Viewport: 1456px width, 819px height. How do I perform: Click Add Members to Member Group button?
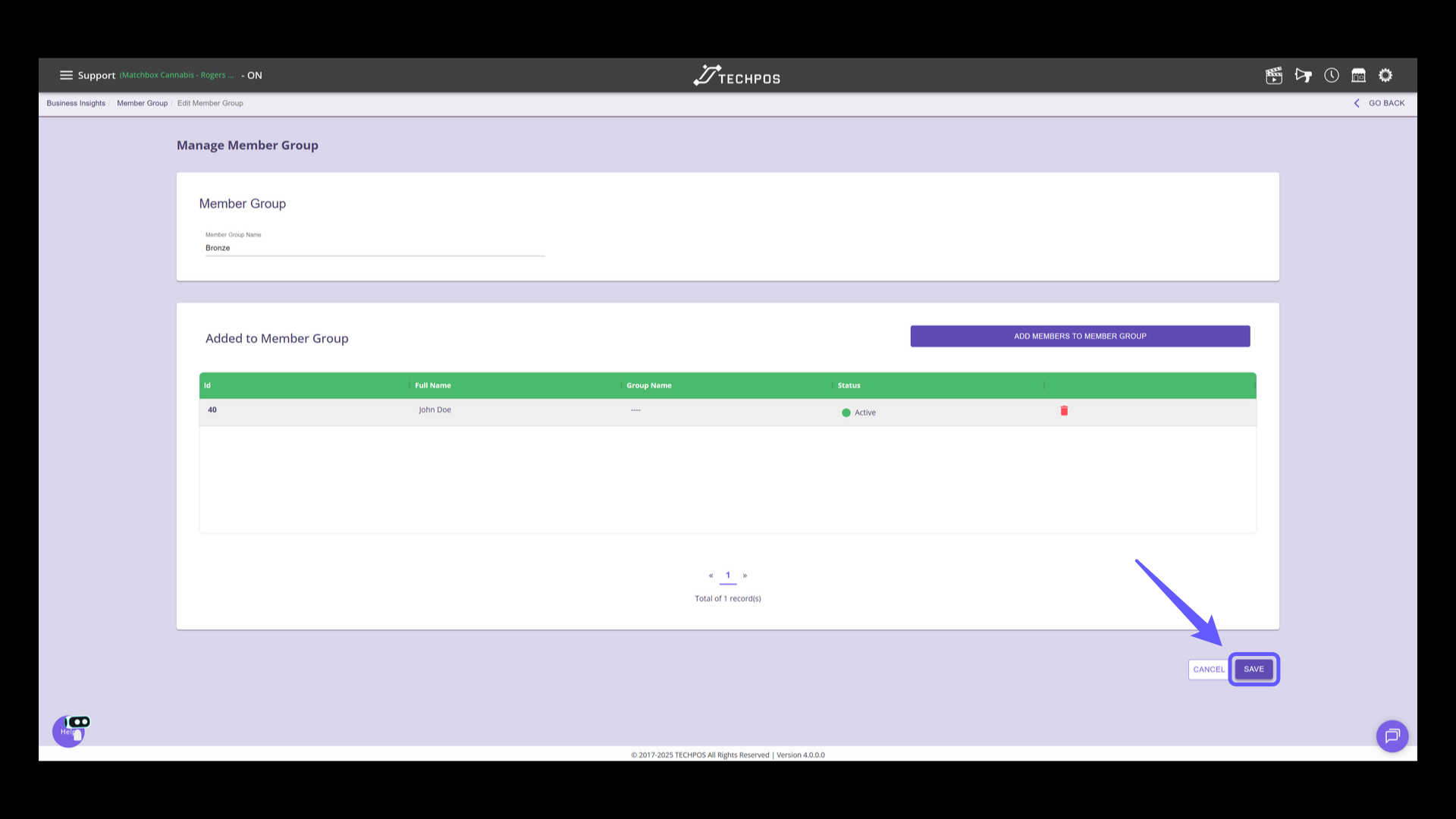click(x=1079, y=336)
